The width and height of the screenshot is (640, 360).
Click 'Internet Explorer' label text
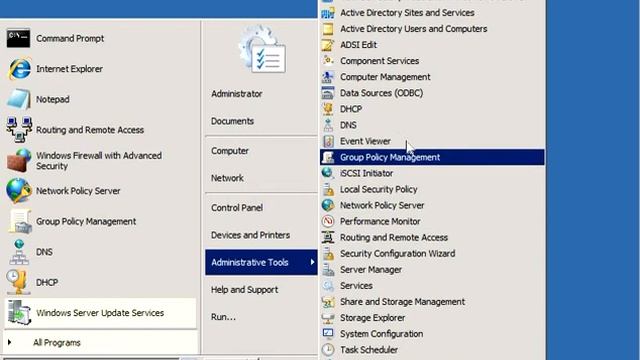coord(69,69)
